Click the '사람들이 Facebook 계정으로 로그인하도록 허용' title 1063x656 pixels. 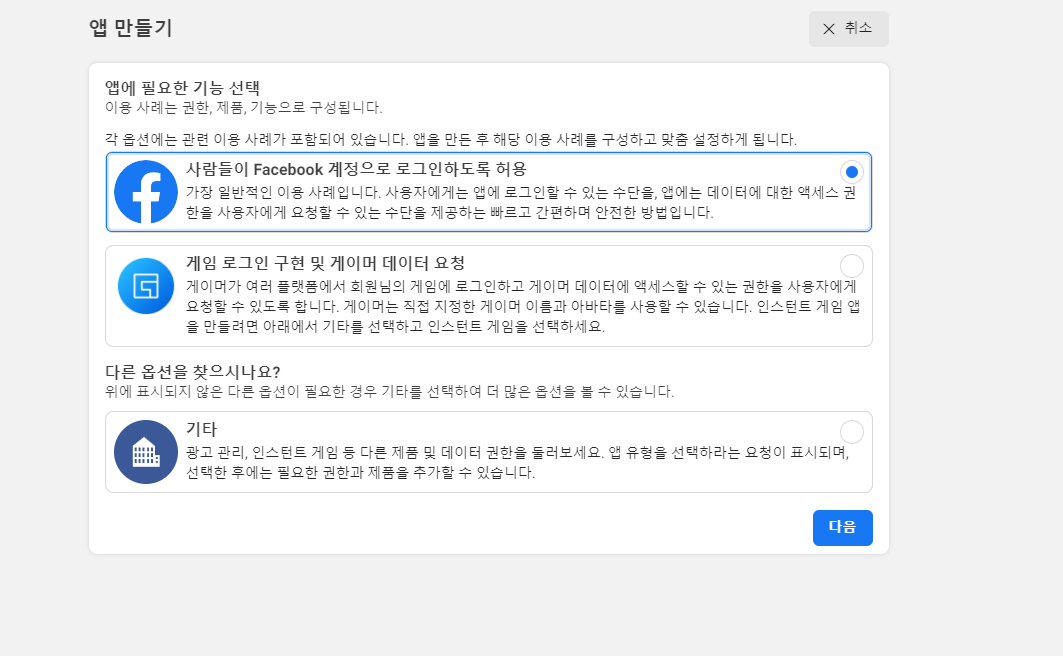356,169
